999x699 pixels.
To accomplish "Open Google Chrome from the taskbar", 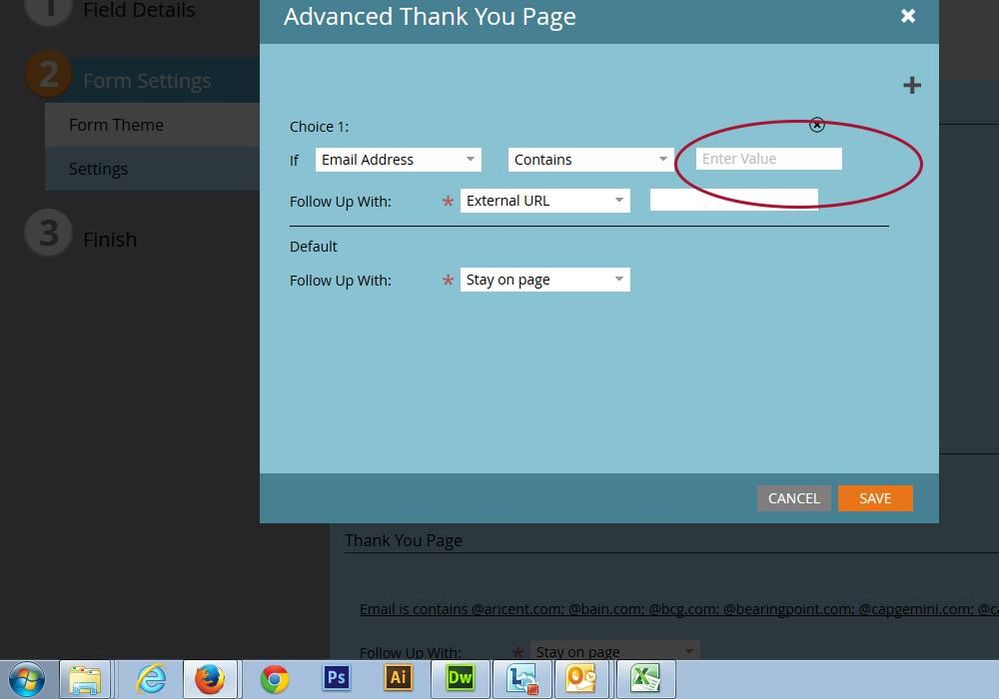I will [x=274, y=679].
